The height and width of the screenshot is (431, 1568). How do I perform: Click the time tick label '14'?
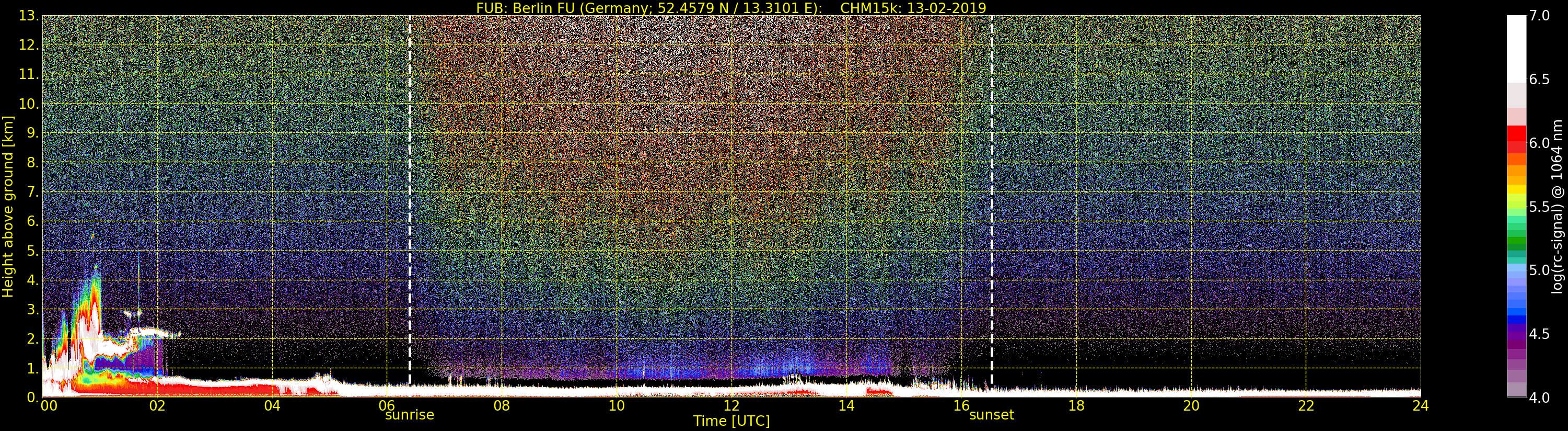(846, 405)
